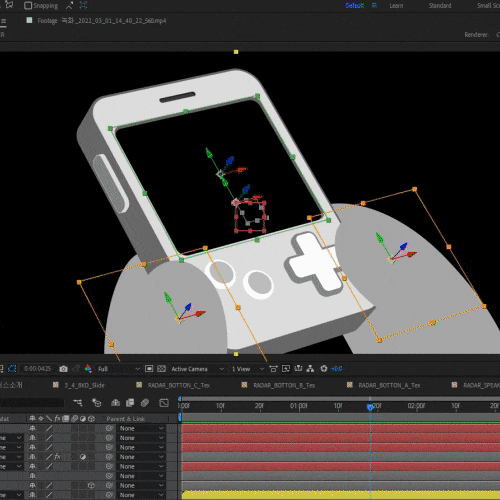The width and height of the screenshot is (500, 500).
Task: Open the 1 View layout dropdown
Action: [x=248, y=369]
